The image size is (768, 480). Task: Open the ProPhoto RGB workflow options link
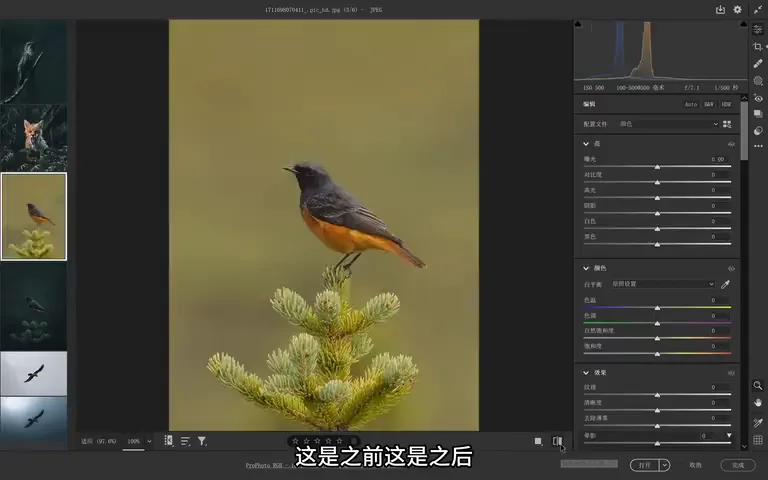click(x=270, y=465)
